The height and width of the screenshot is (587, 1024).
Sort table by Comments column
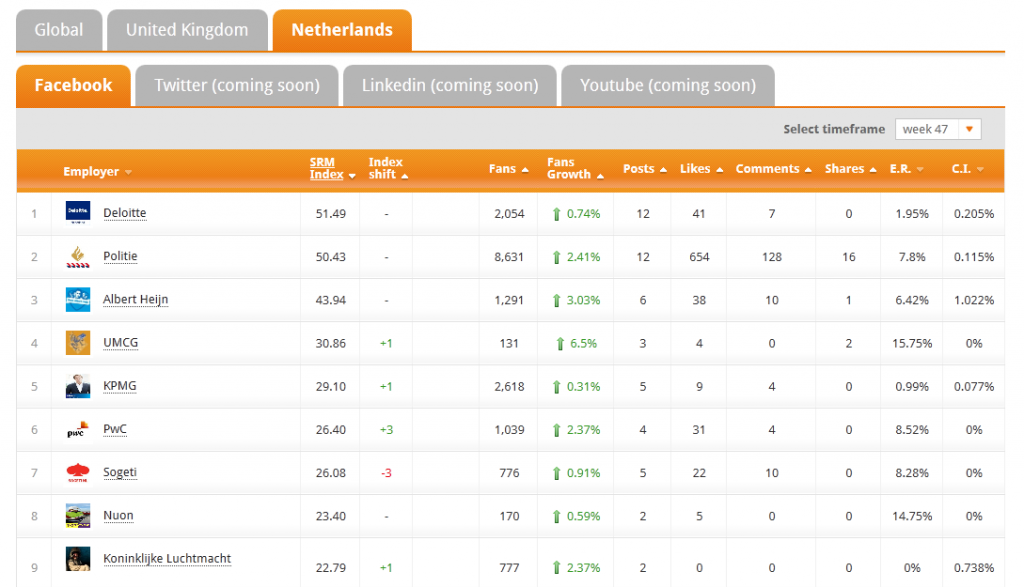point(774,168)
